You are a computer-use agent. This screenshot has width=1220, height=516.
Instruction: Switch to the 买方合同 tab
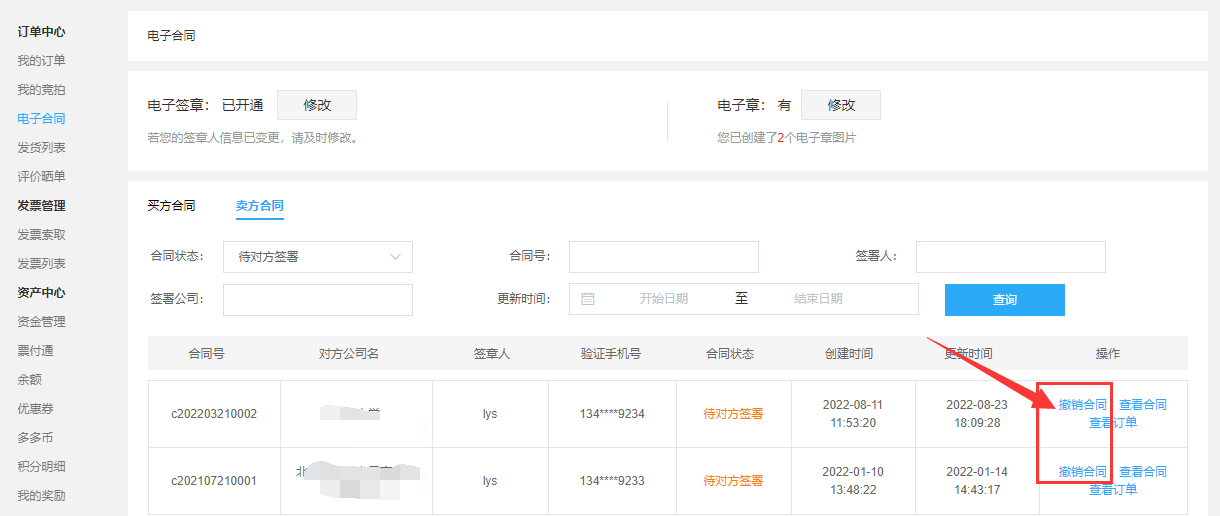pos(171,206)
